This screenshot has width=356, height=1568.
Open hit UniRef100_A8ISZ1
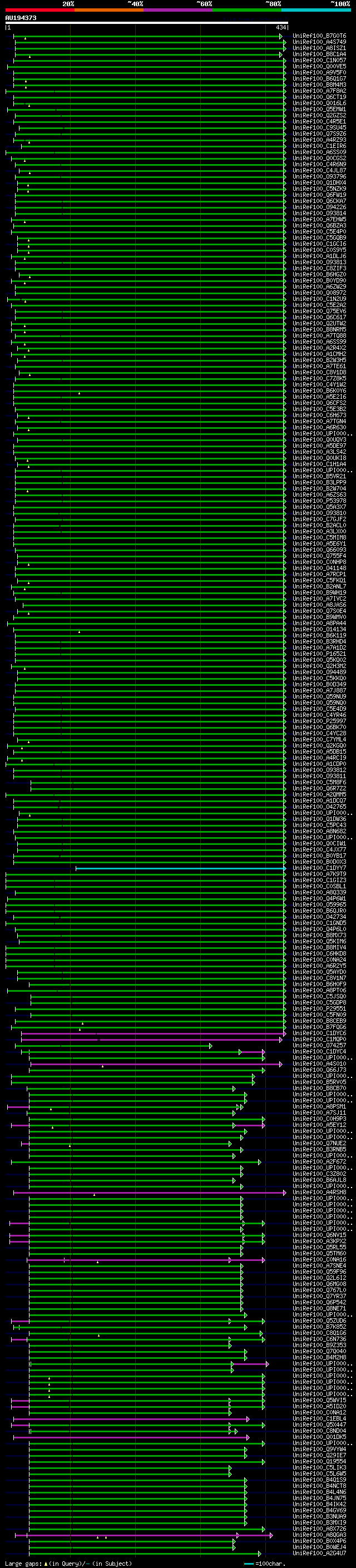coord(319,48)
